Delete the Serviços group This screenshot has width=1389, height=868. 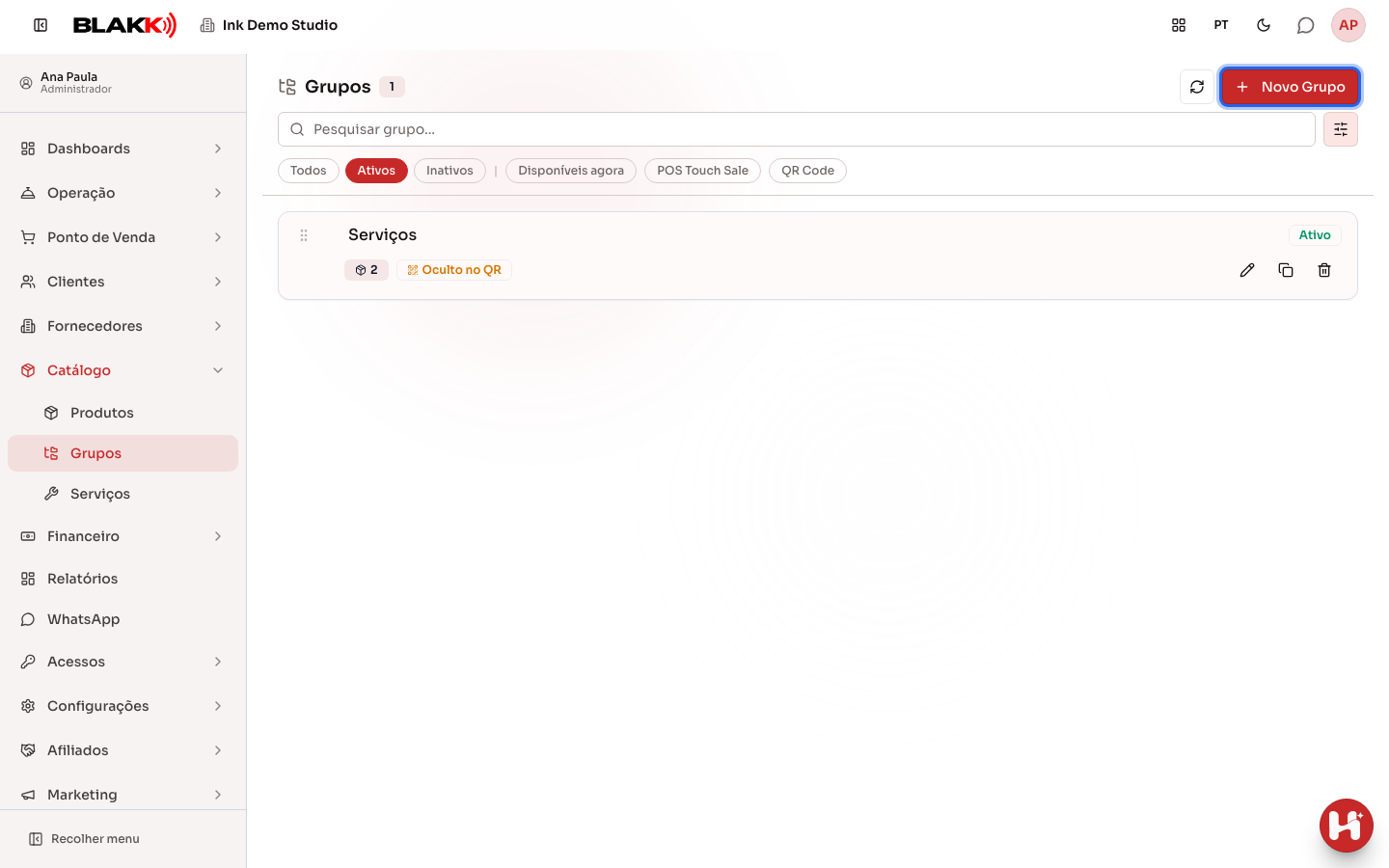tap(1324, 270)
